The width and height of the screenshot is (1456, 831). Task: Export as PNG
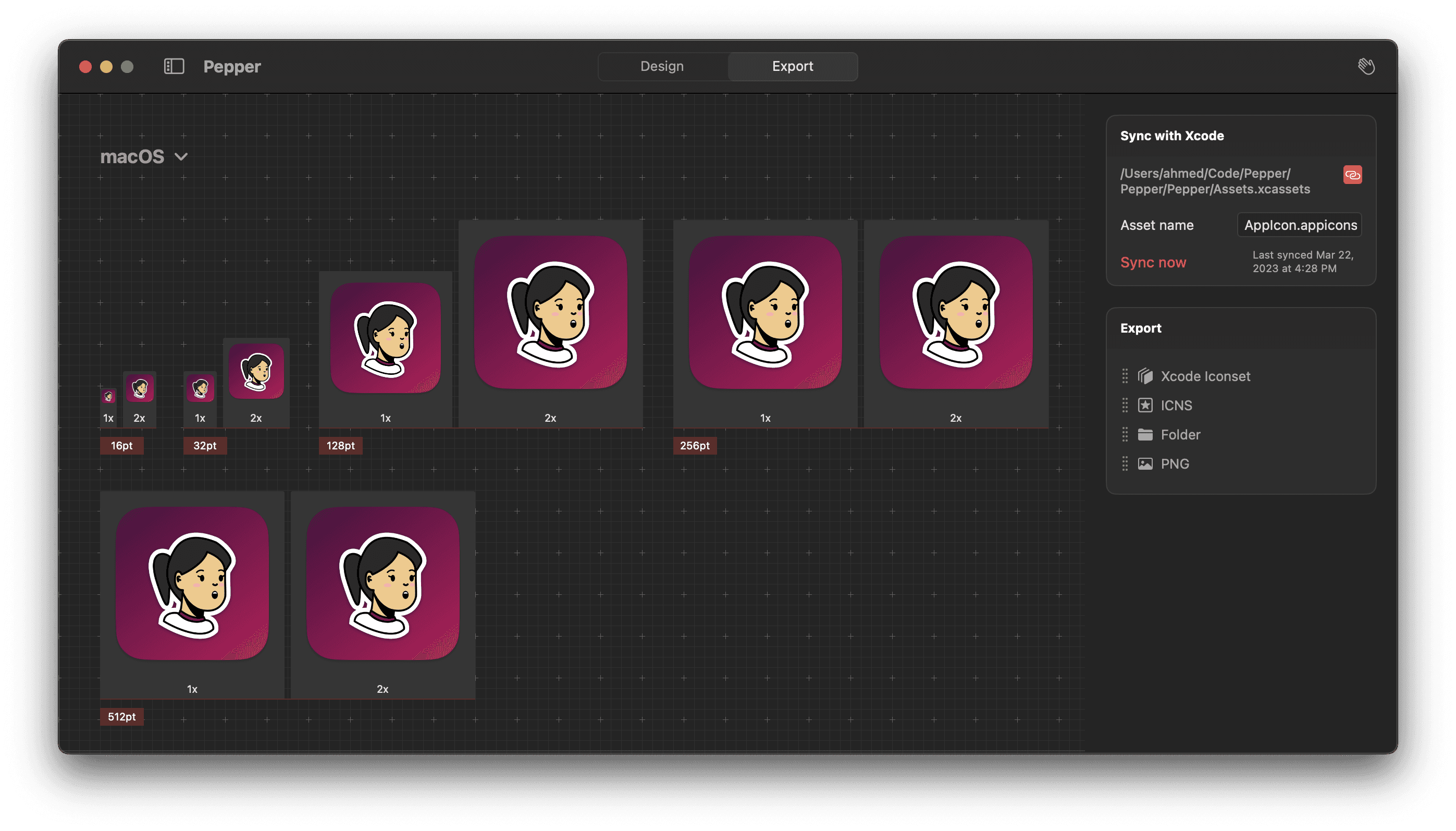click(x=1174, y=463)
